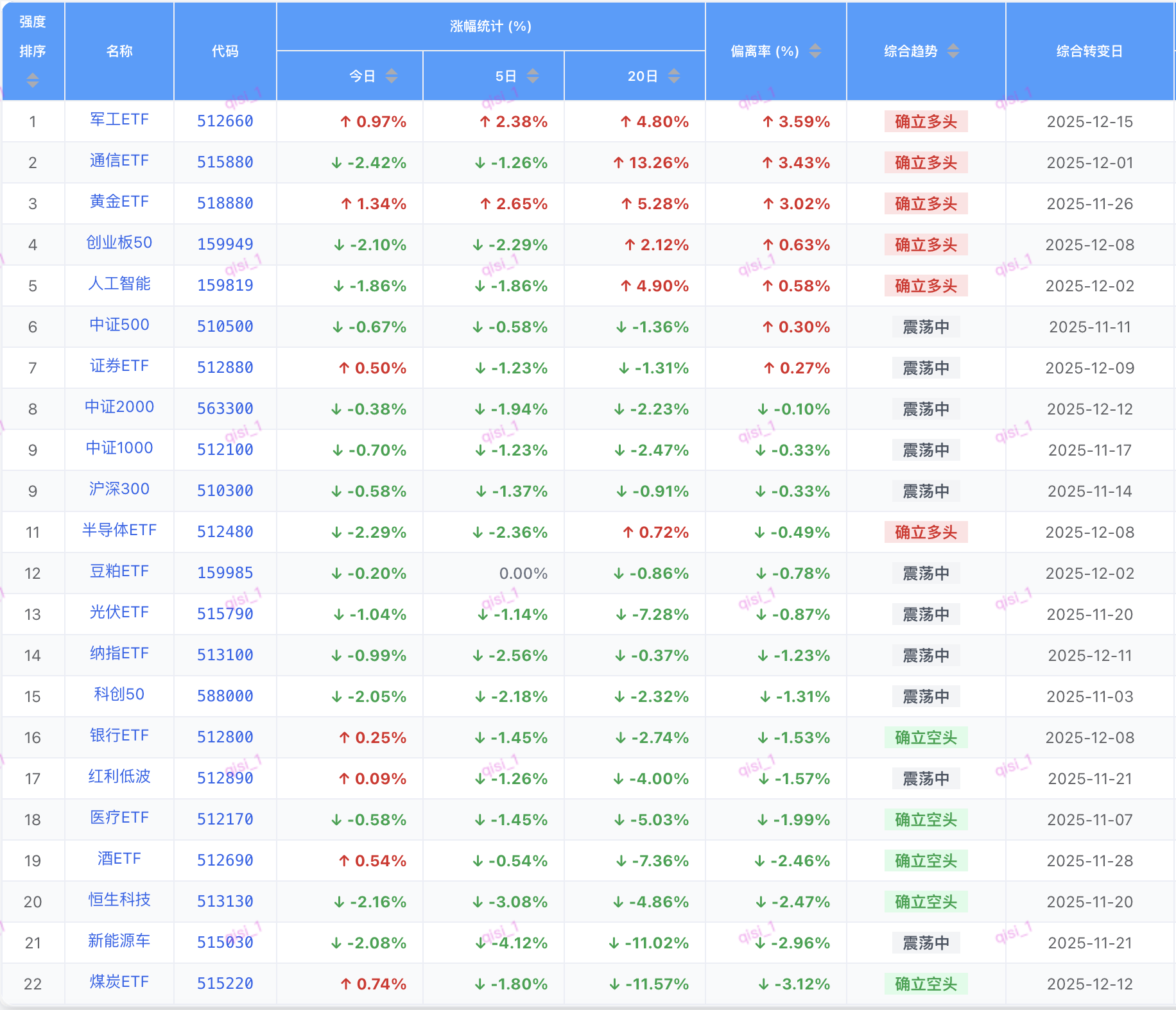Click the 偏离率 (%) sort icon
Image resolution: width=1176 pixels, height=1010 pixels.
pyautogui.click(x=815, y=51)
